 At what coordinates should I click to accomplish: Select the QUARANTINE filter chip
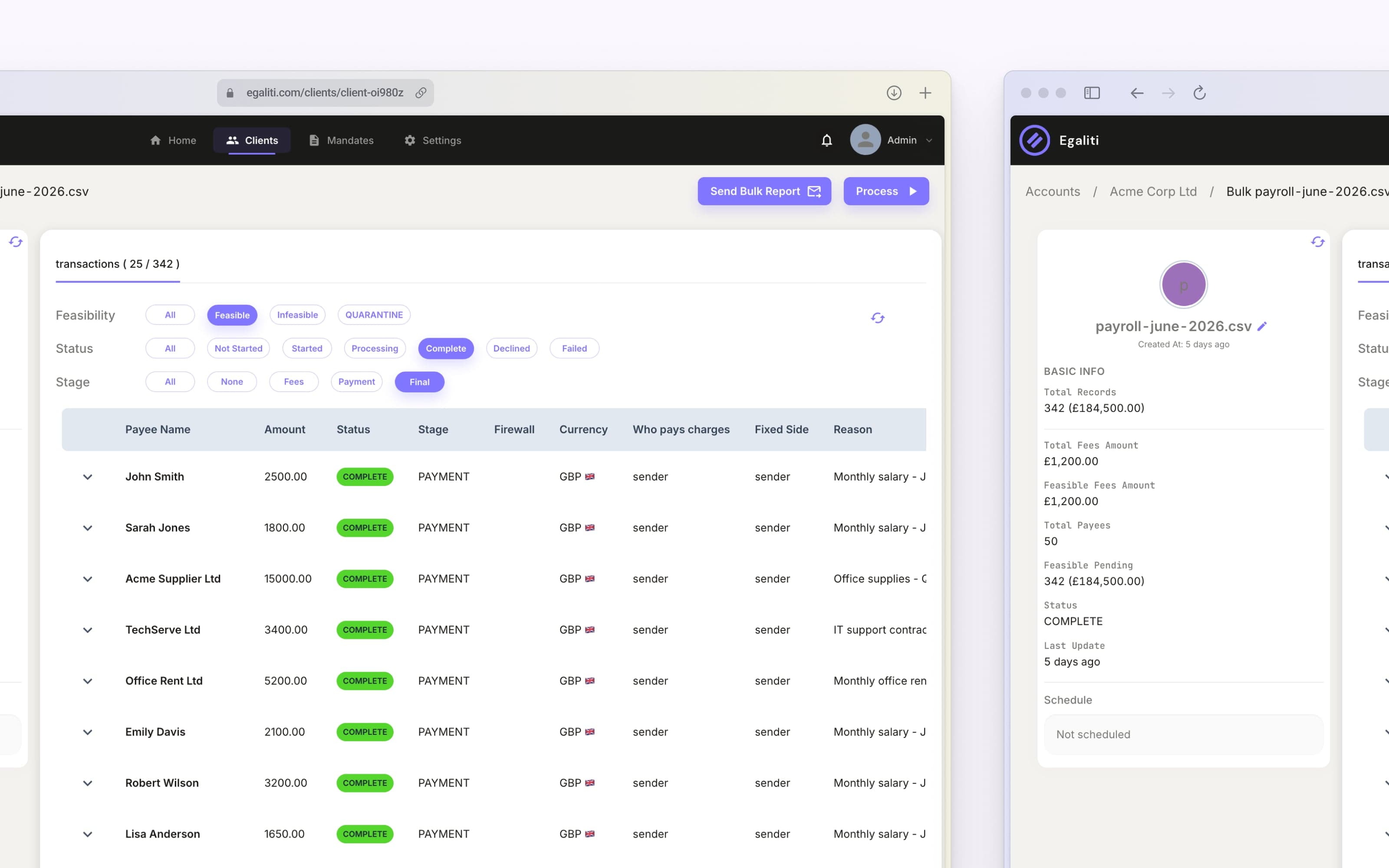click(x=374, y=315)
